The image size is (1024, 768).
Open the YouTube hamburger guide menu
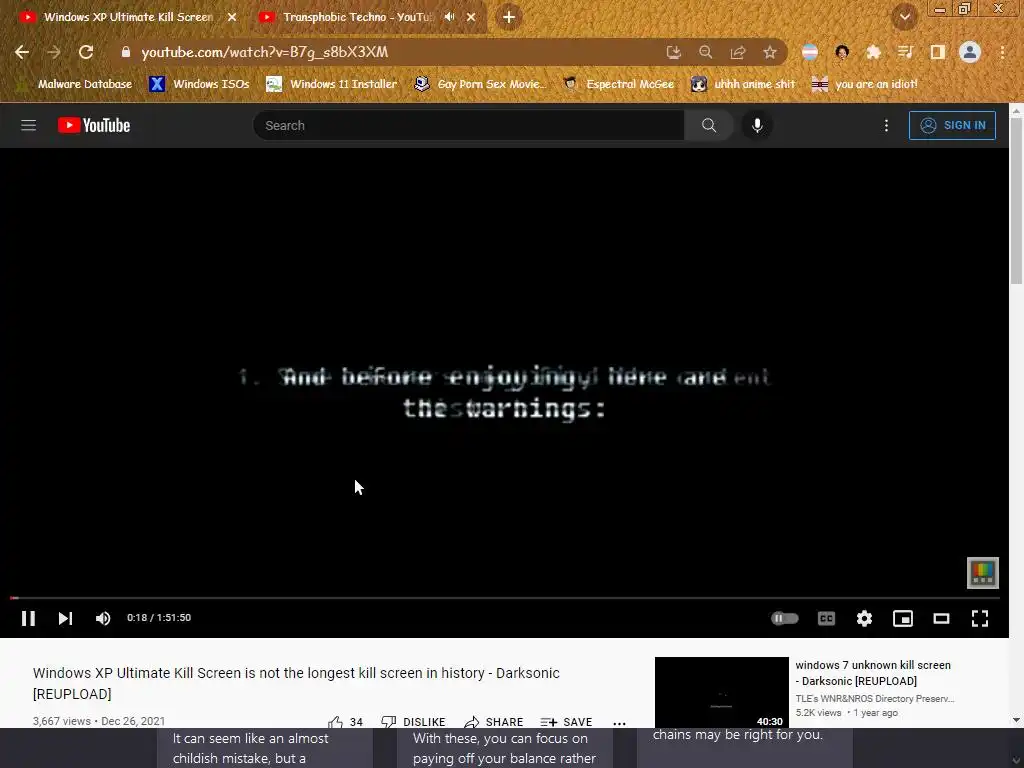pos(28,125)
